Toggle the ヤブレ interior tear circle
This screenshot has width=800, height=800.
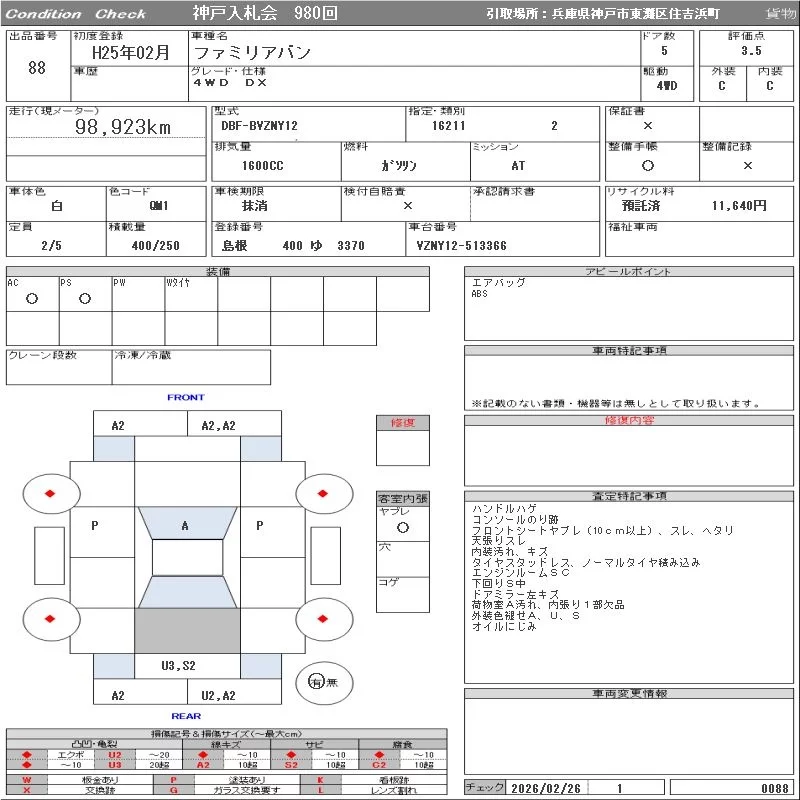coord(402,526)
